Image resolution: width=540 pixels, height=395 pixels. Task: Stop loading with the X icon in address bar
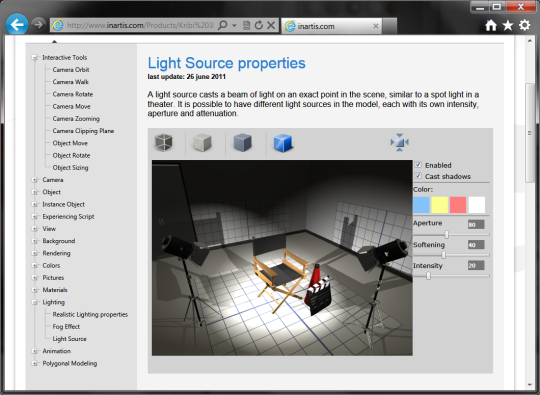pyautogui.click(x=271, y=25)
